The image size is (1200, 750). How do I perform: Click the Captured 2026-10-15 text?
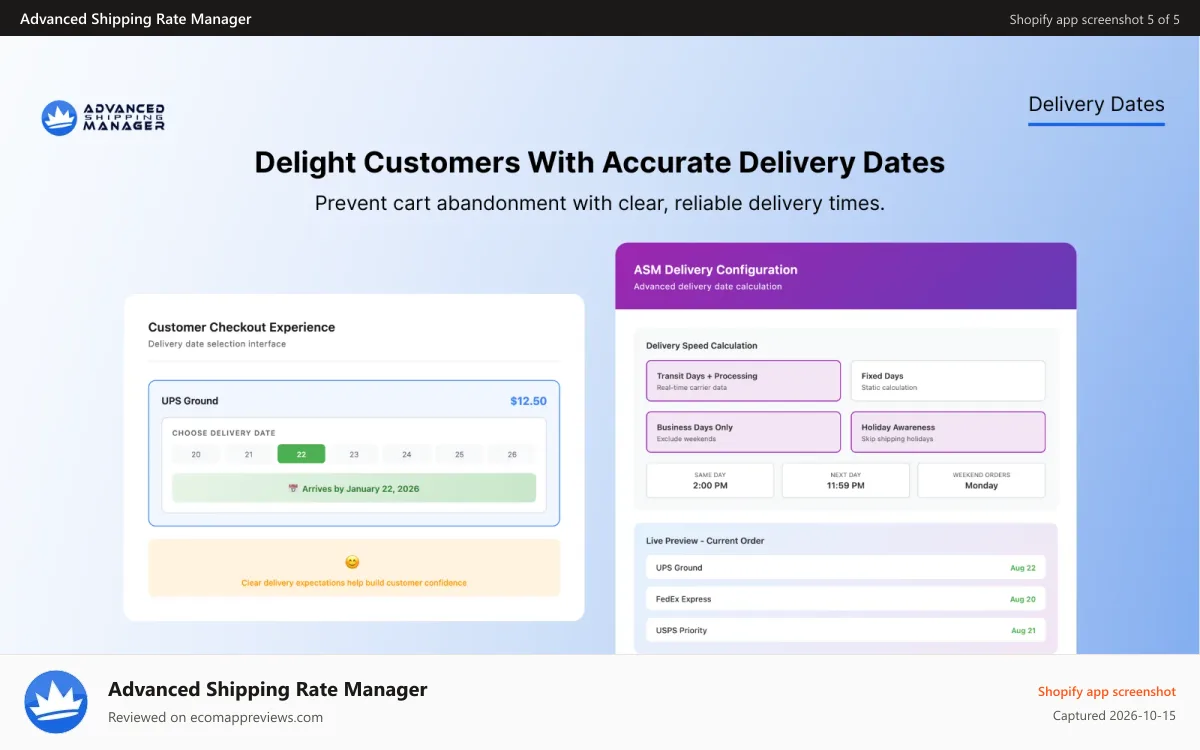point(1115,716)
